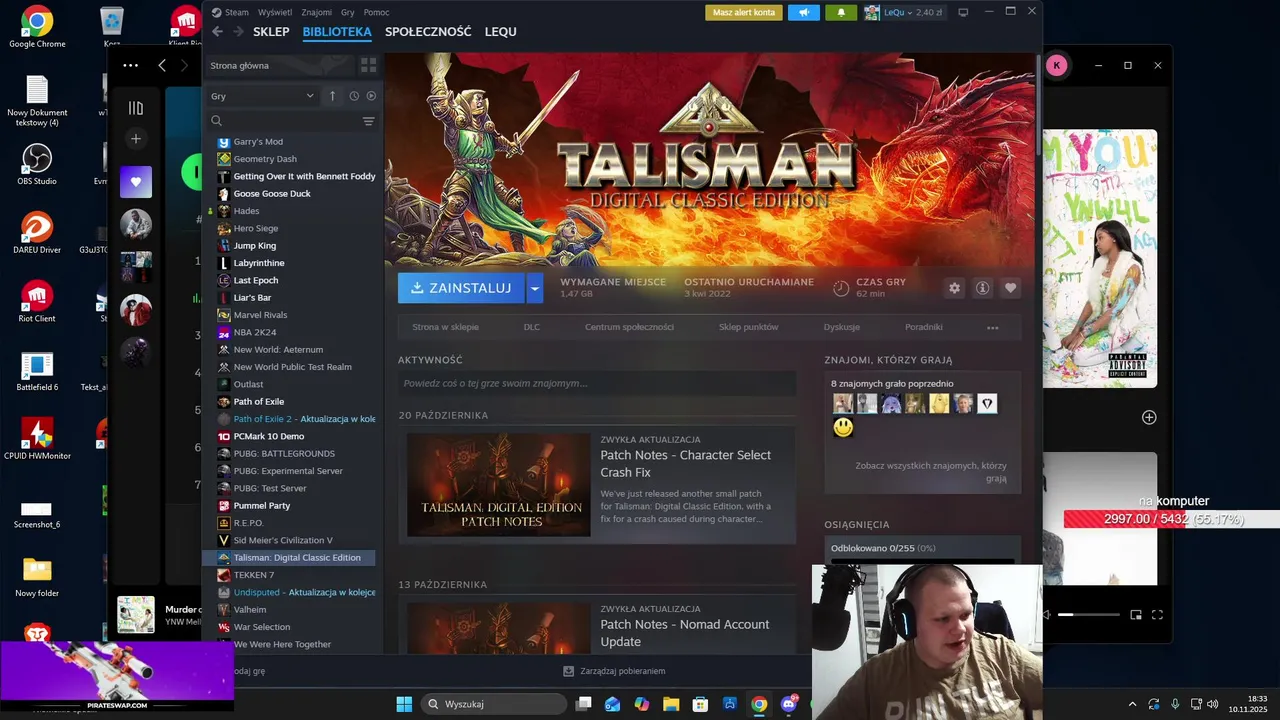Open advanced library filters icon

pos(368,121)
